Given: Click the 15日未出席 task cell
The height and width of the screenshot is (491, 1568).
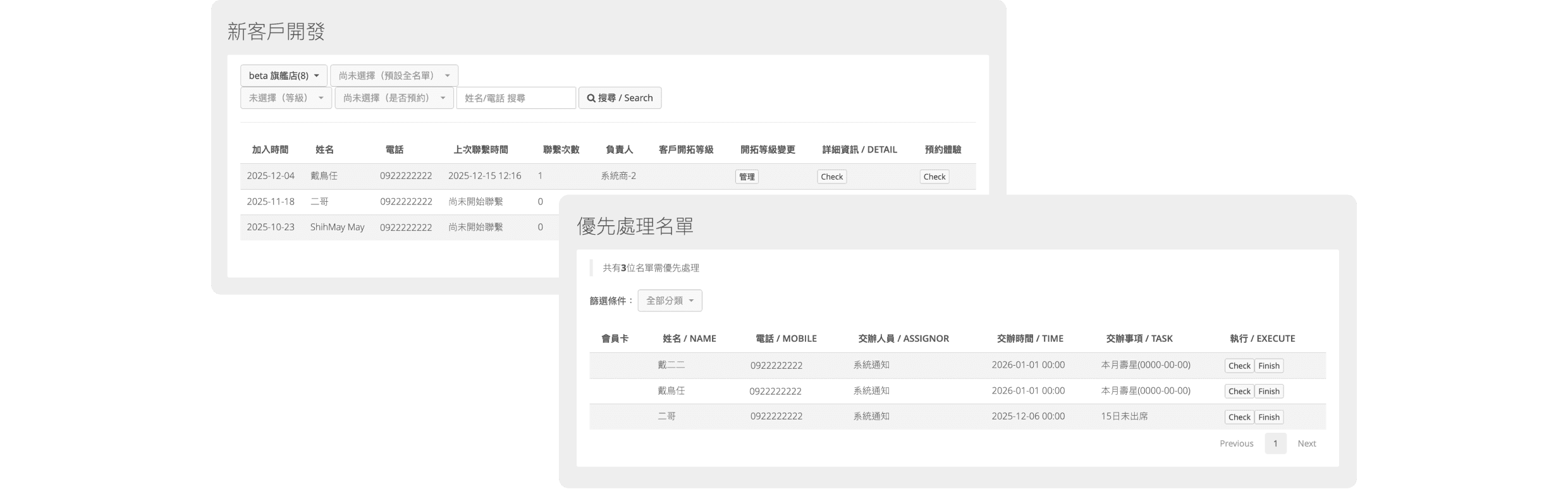Looking at the screenshot, I should (x=1124, y=416).
